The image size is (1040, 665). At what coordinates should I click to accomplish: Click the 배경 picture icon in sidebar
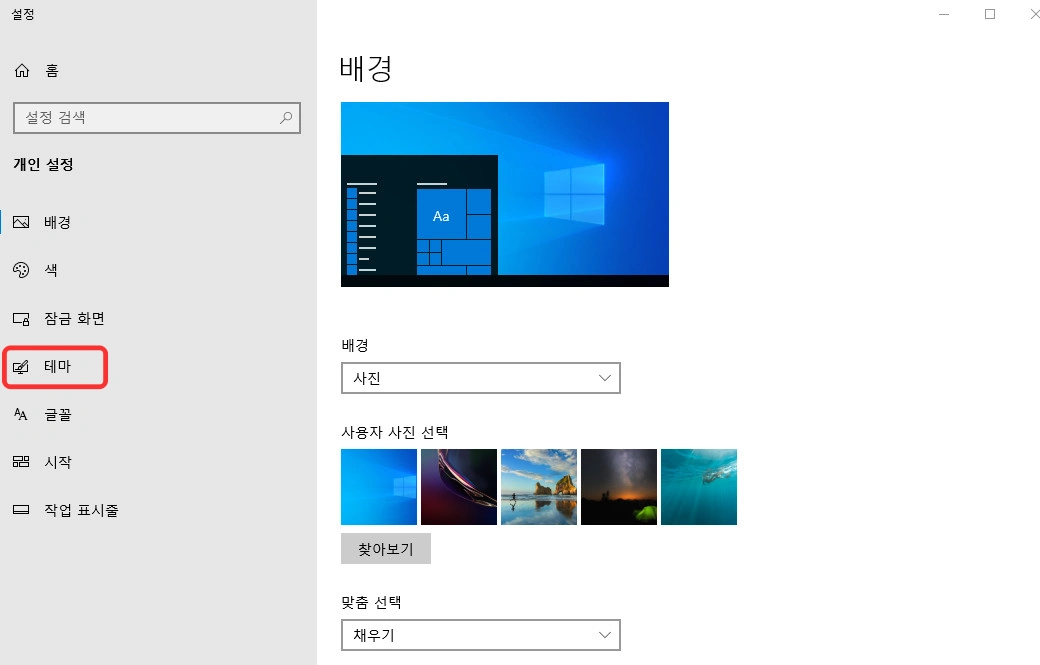[x=21, y=222]
